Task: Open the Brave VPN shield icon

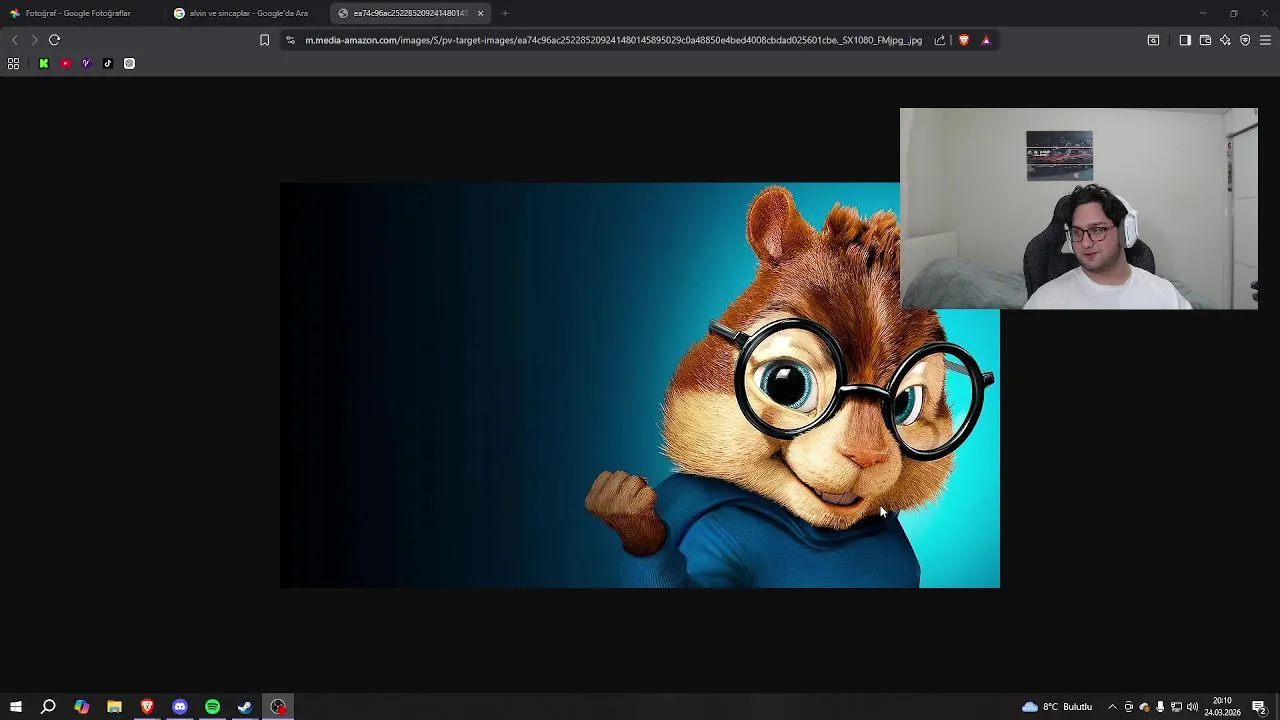Action: click(1245, 40)
